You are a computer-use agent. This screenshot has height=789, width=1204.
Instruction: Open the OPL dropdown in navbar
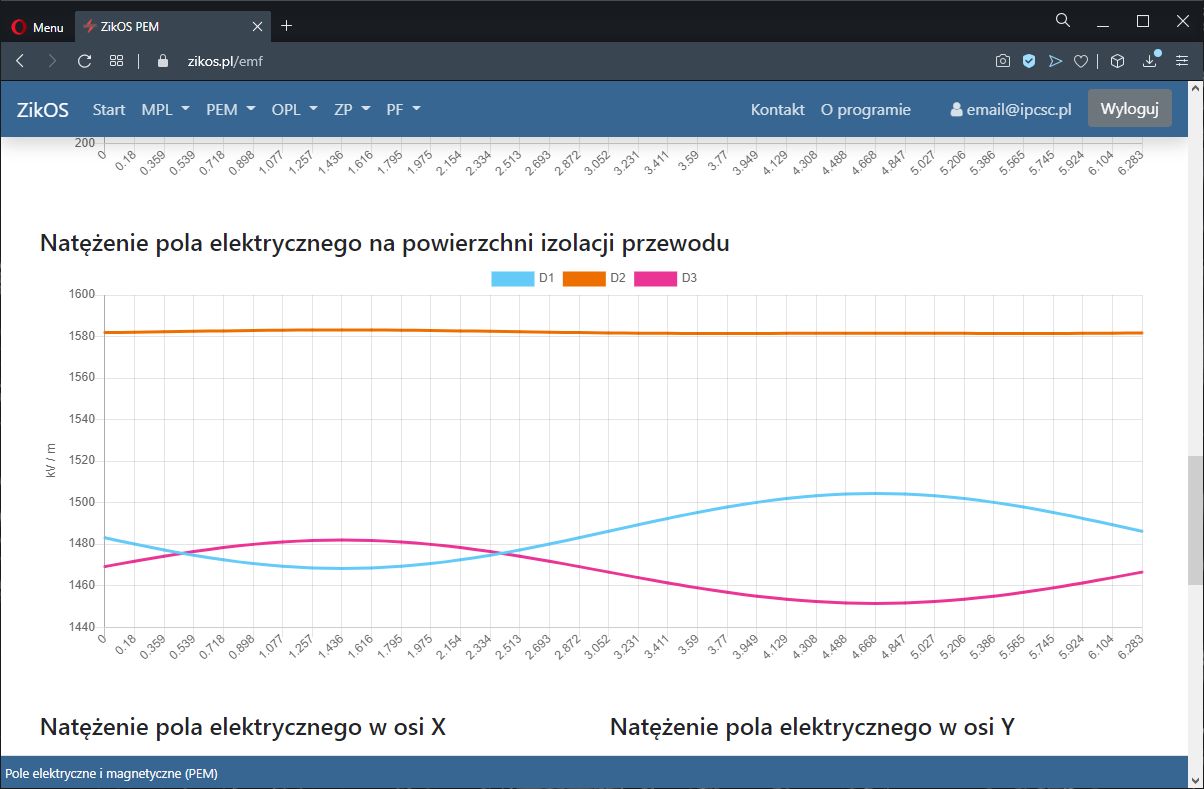pos(294,110)
